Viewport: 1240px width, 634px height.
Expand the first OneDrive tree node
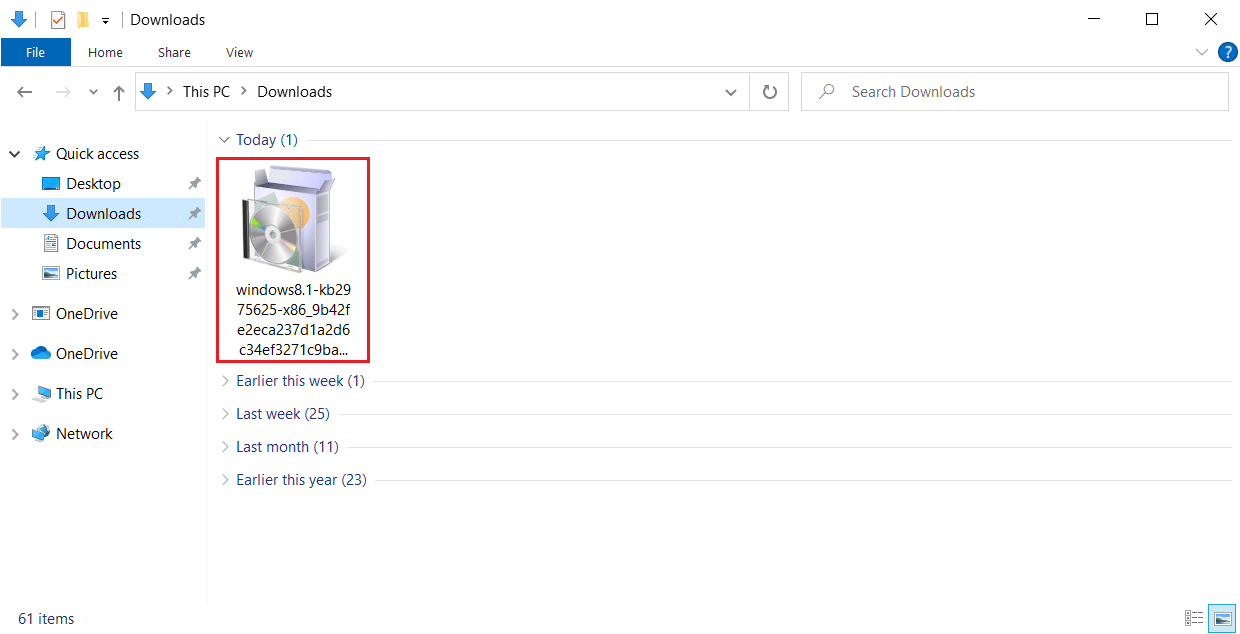[15, 314]
